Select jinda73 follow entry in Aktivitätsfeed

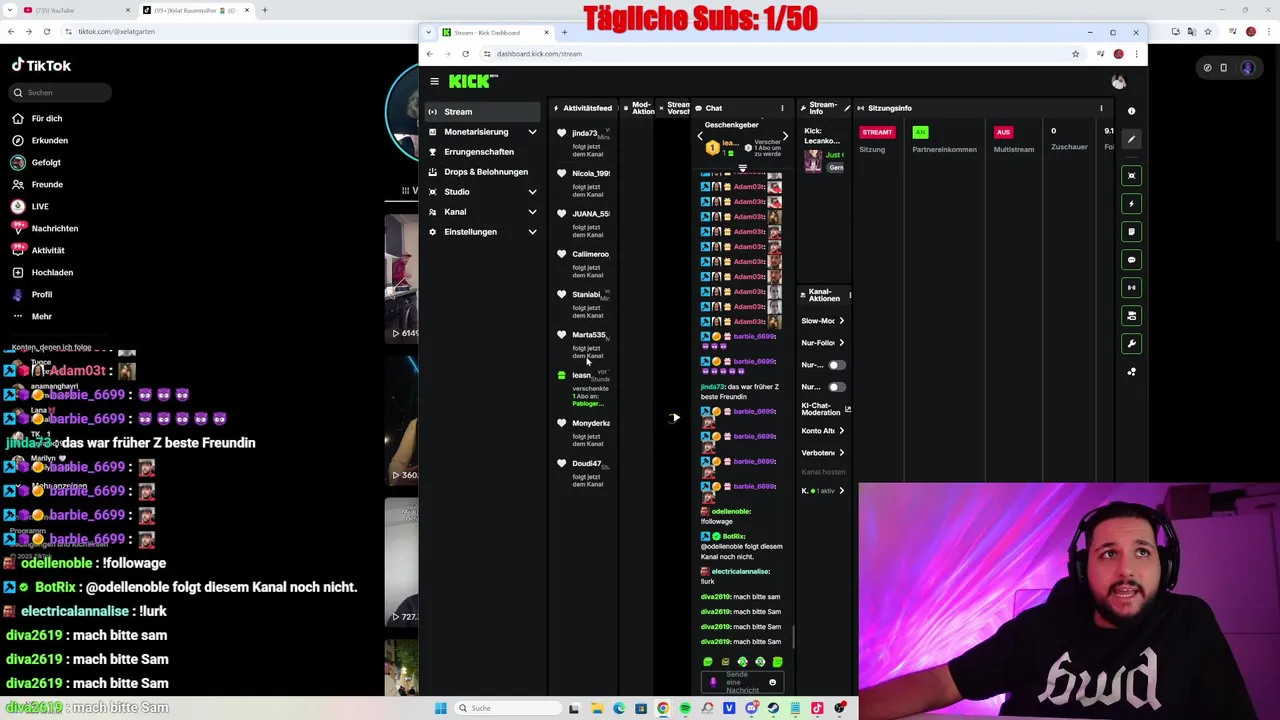point(585,144)
